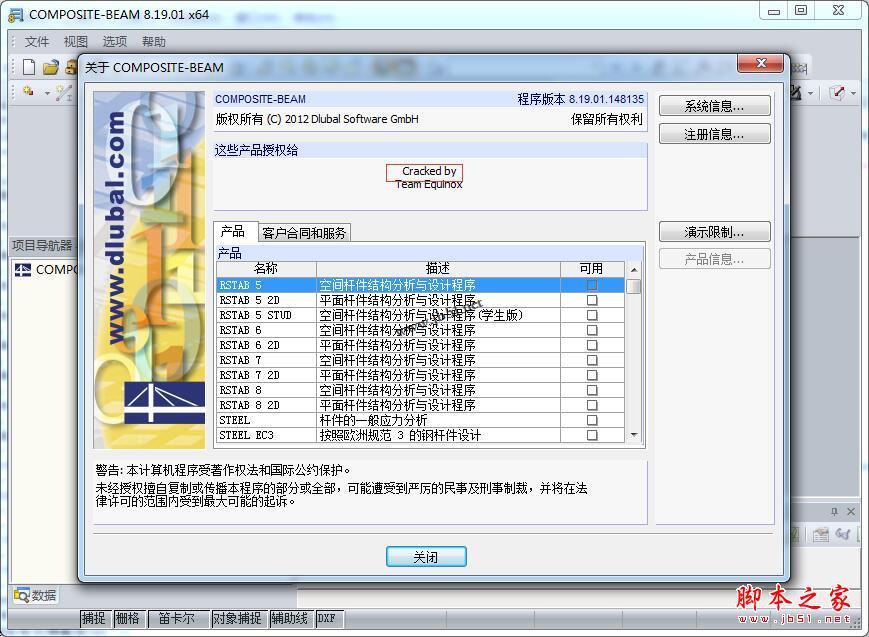The image size is (869, 637).
Task: Click scroll up arrow of product list
Action: point(634,269)
